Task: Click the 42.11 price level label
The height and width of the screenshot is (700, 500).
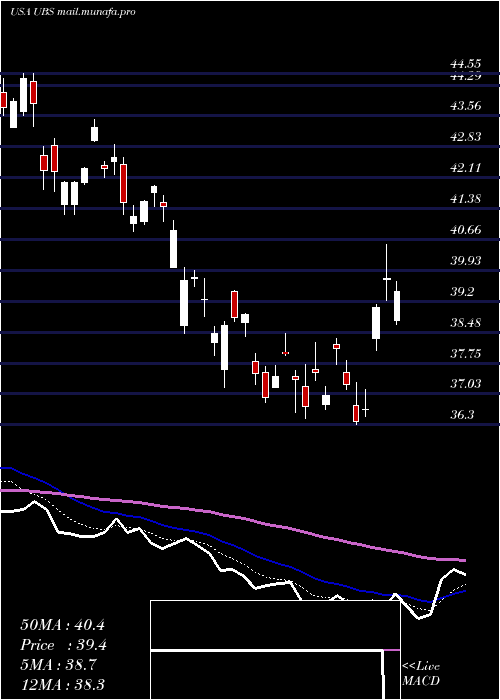Action: coord(466,168)
